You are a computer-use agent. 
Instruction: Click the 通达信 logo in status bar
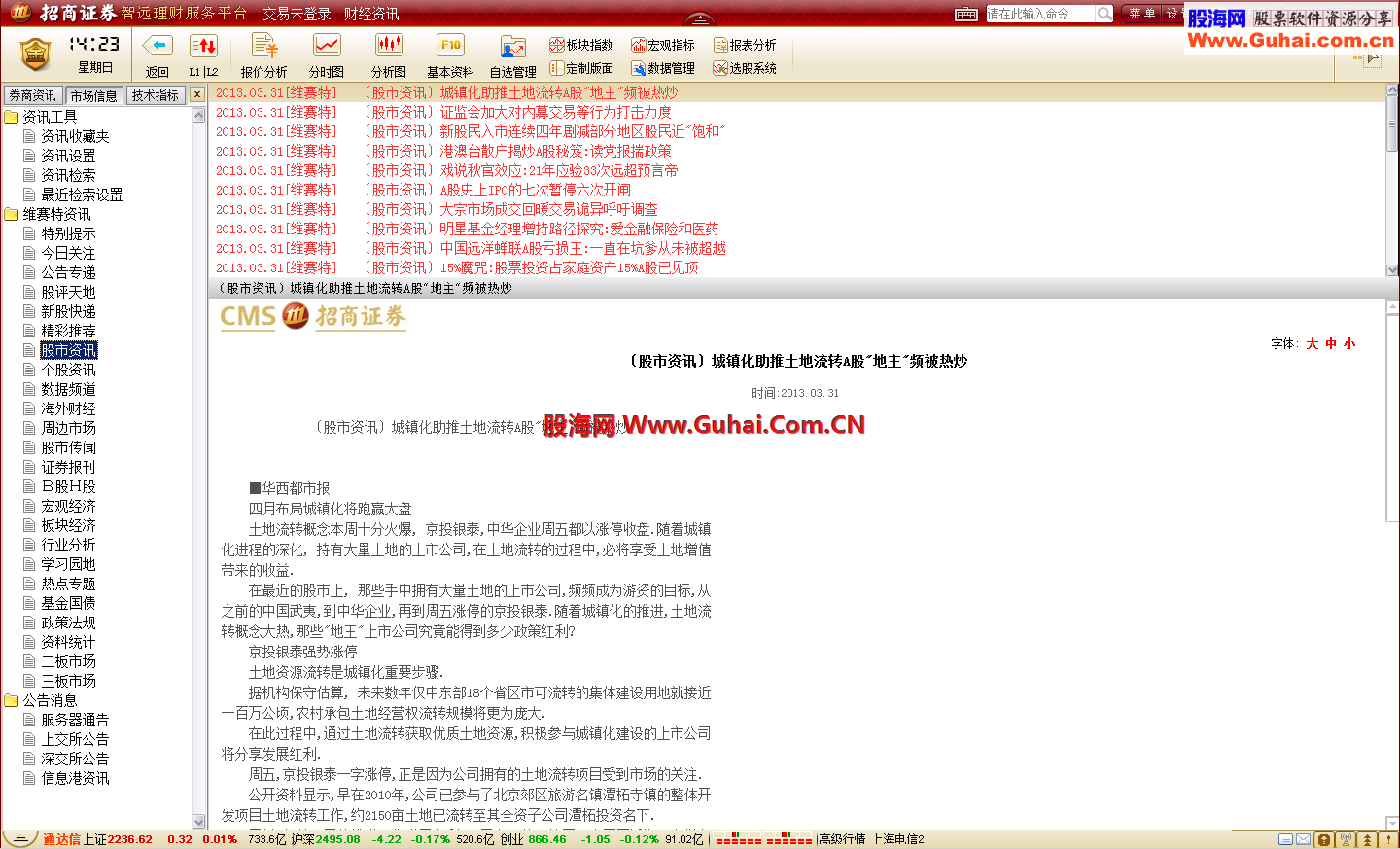(x=61, y=839)
